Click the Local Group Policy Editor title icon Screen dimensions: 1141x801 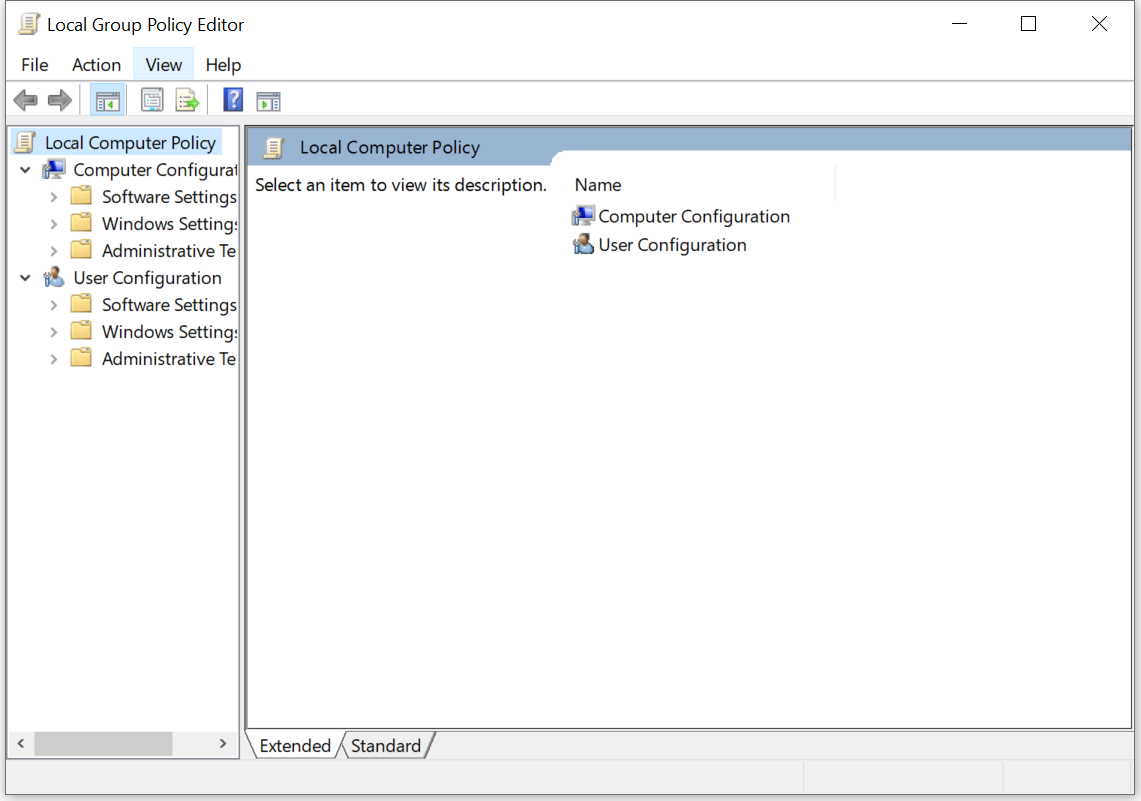pyautogui.click(x=28, y=24)
